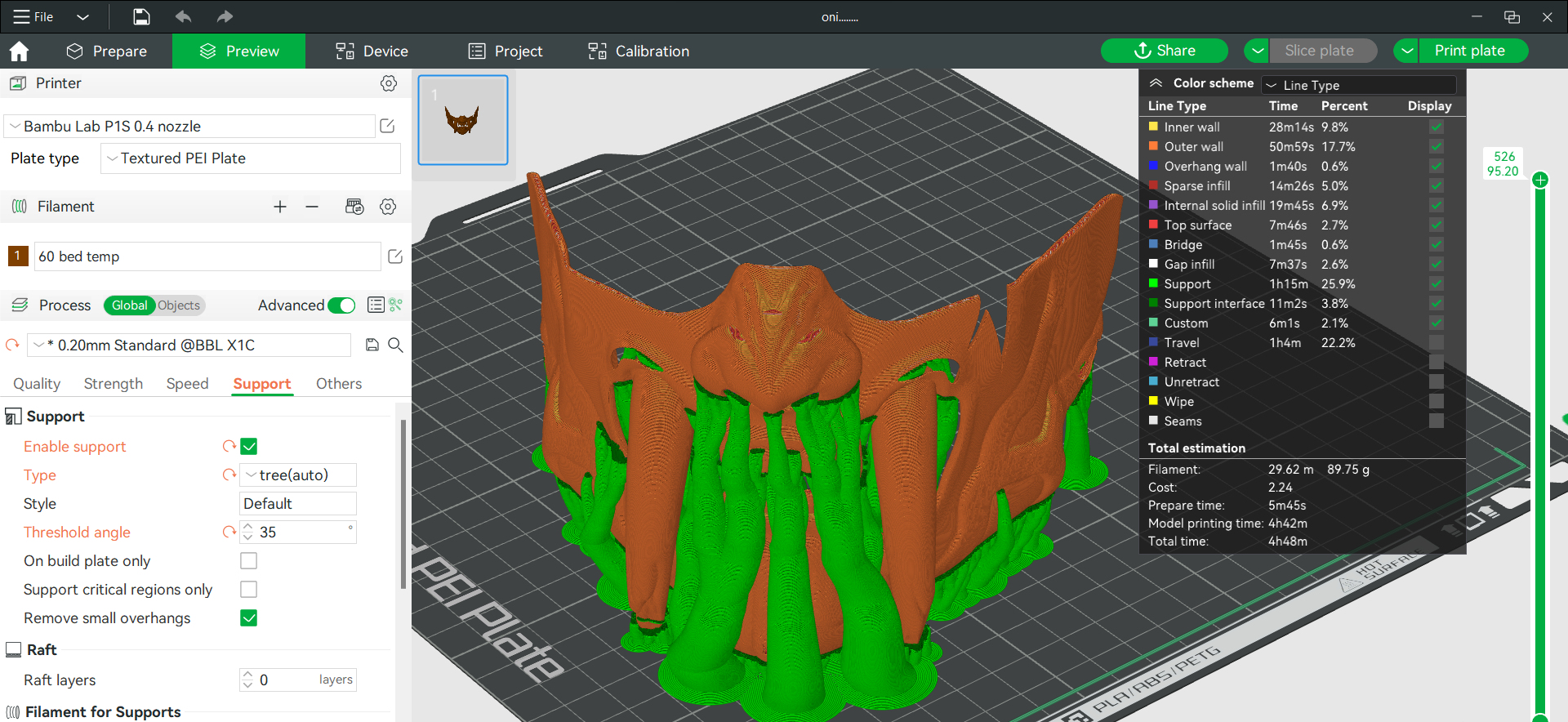Viewport: 1568px width, 722px height.
Task: Open the home screen icon
Action: (x=19, y=51)
